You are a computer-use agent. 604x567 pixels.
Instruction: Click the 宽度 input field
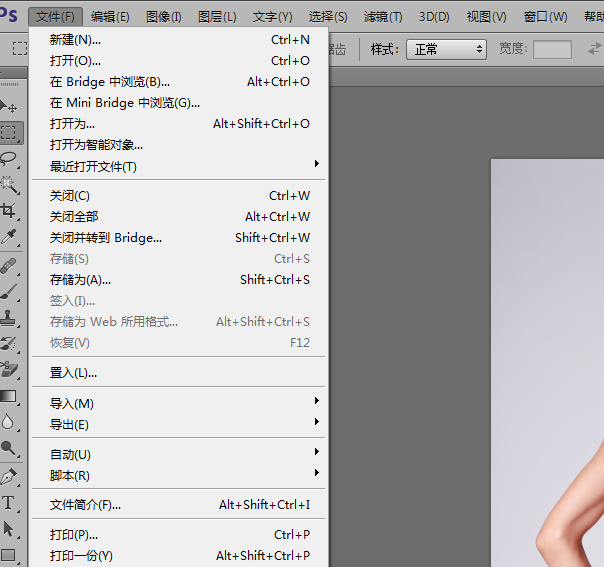[552, 49]
